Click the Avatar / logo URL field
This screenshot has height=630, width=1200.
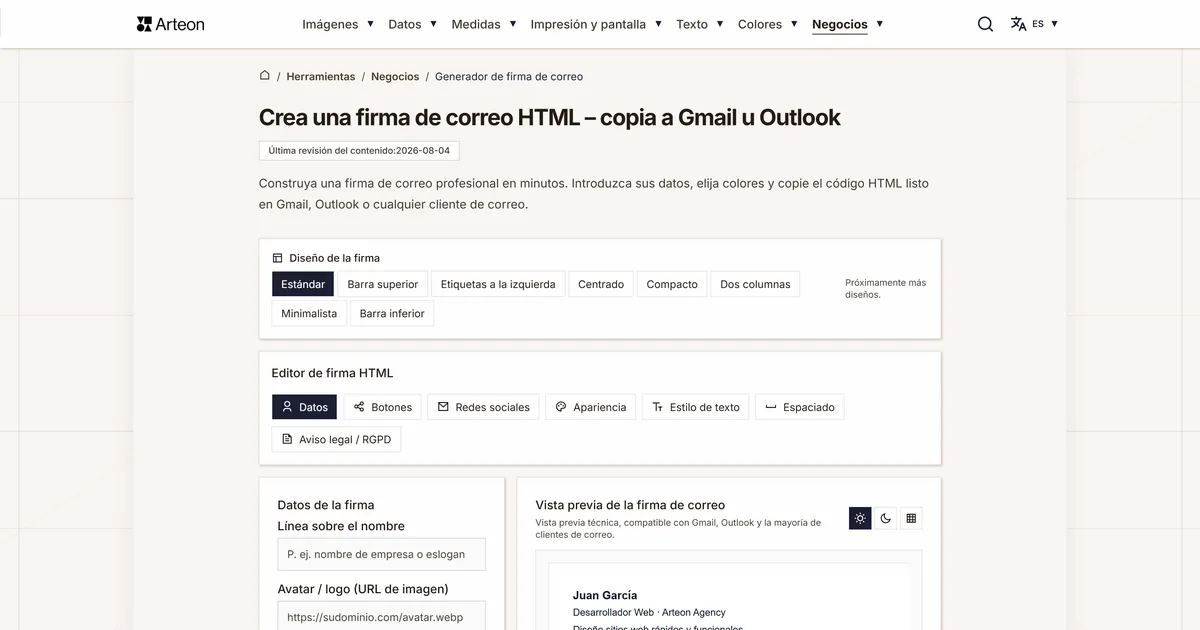click(x=381, y=617)
